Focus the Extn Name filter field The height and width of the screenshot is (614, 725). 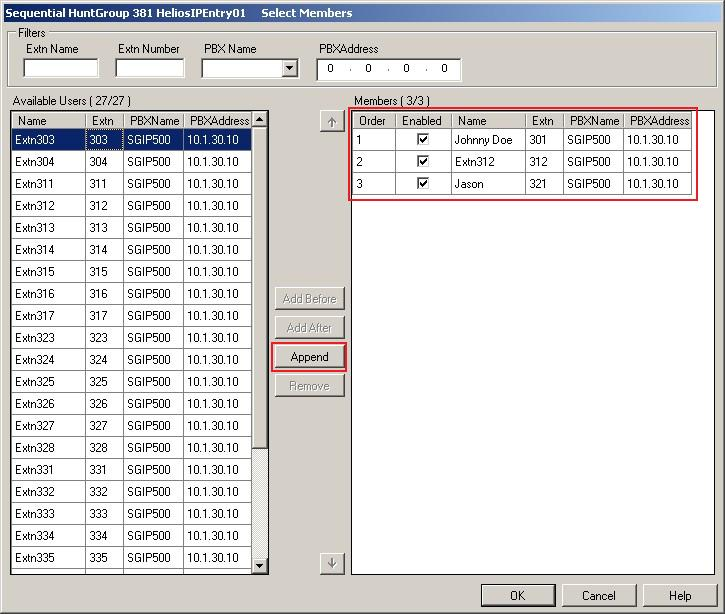(x=61, y=69)
